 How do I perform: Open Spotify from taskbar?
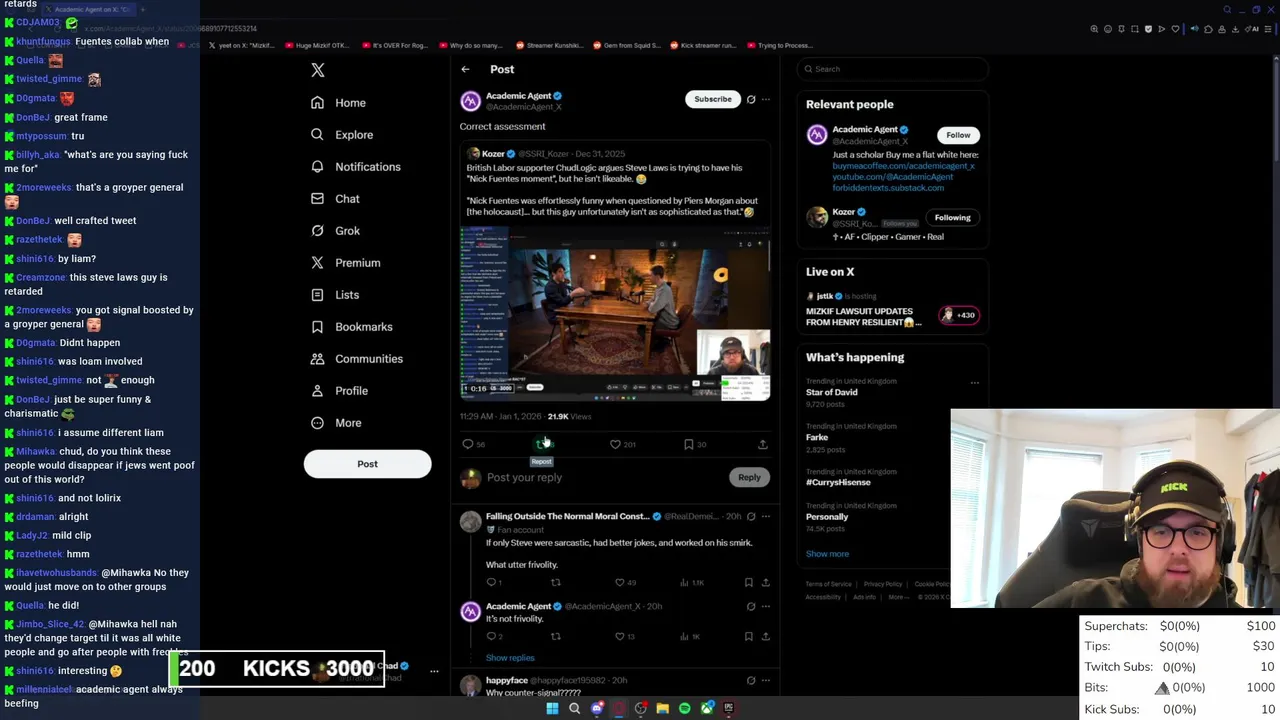684,708
